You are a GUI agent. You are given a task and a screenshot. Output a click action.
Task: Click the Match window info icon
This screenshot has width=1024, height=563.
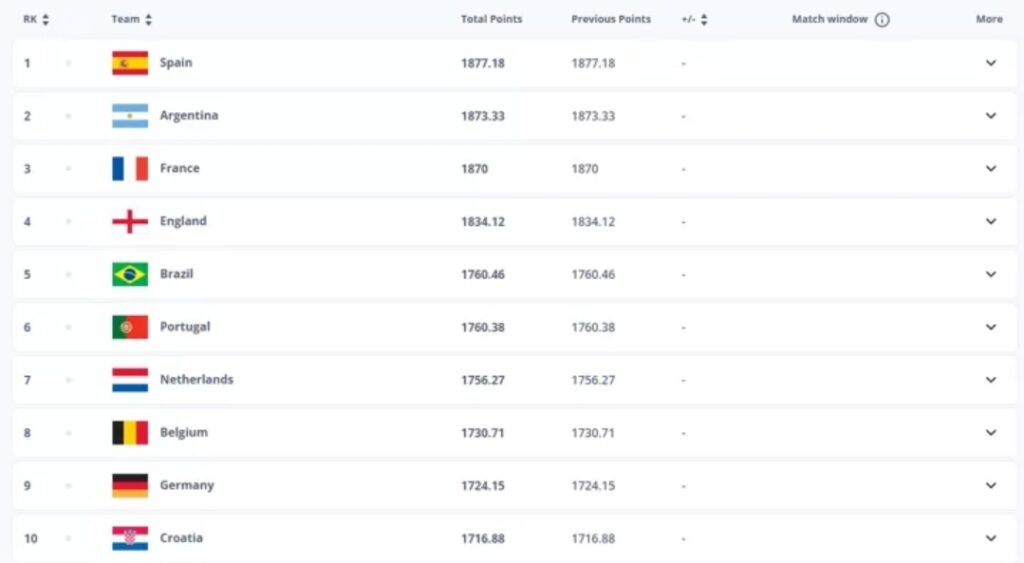[882, 20]
